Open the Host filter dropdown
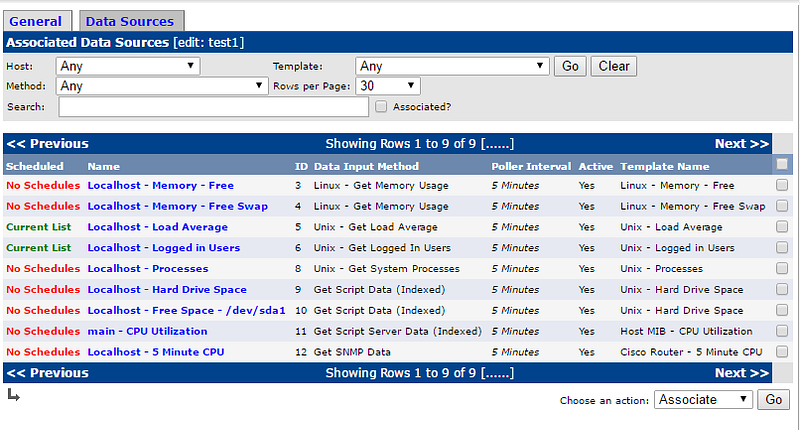Image resolution: width=800 pixels, height=430 pixels. click(128, 66)
